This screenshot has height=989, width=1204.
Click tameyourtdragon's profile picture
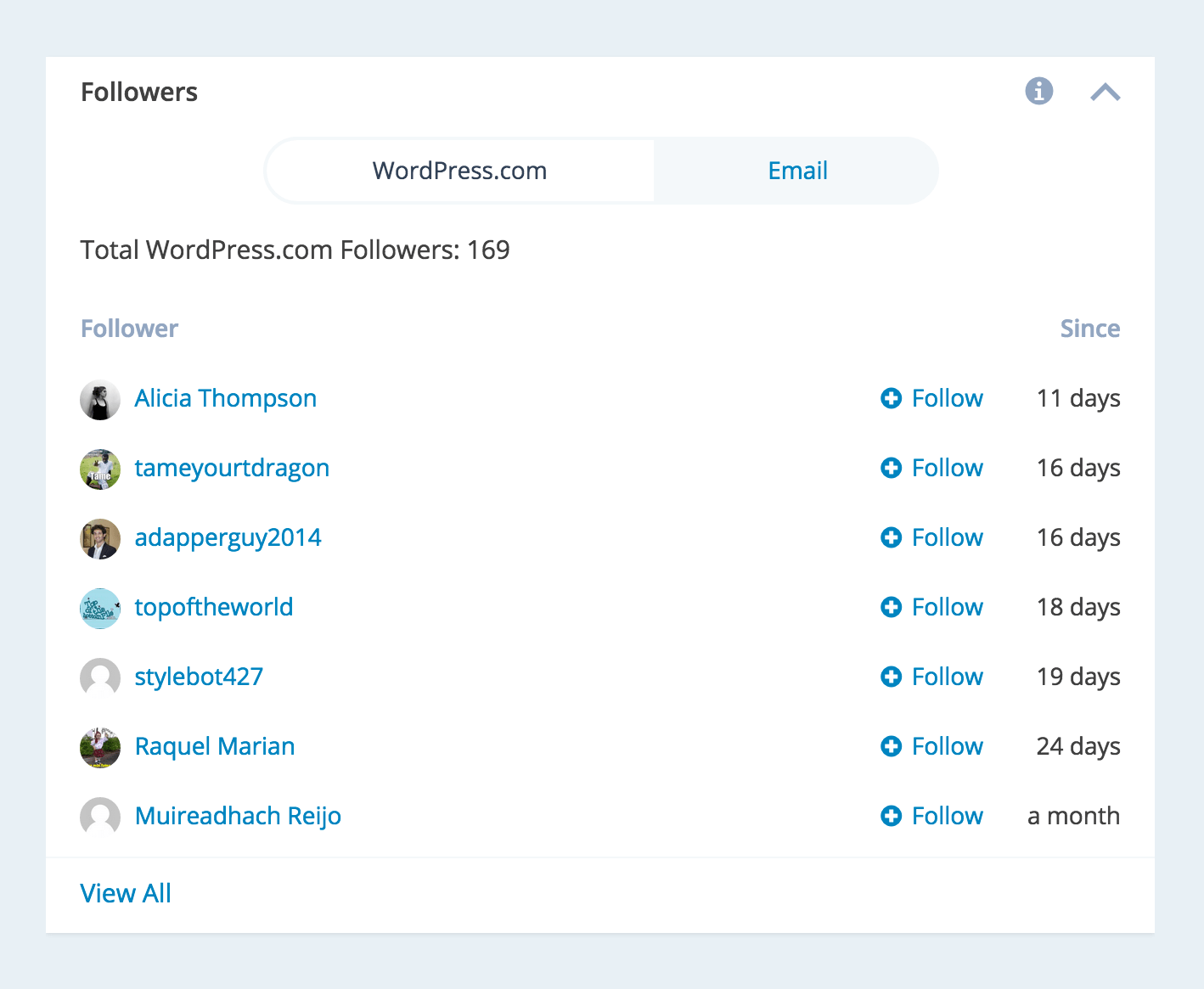[100, 469]
